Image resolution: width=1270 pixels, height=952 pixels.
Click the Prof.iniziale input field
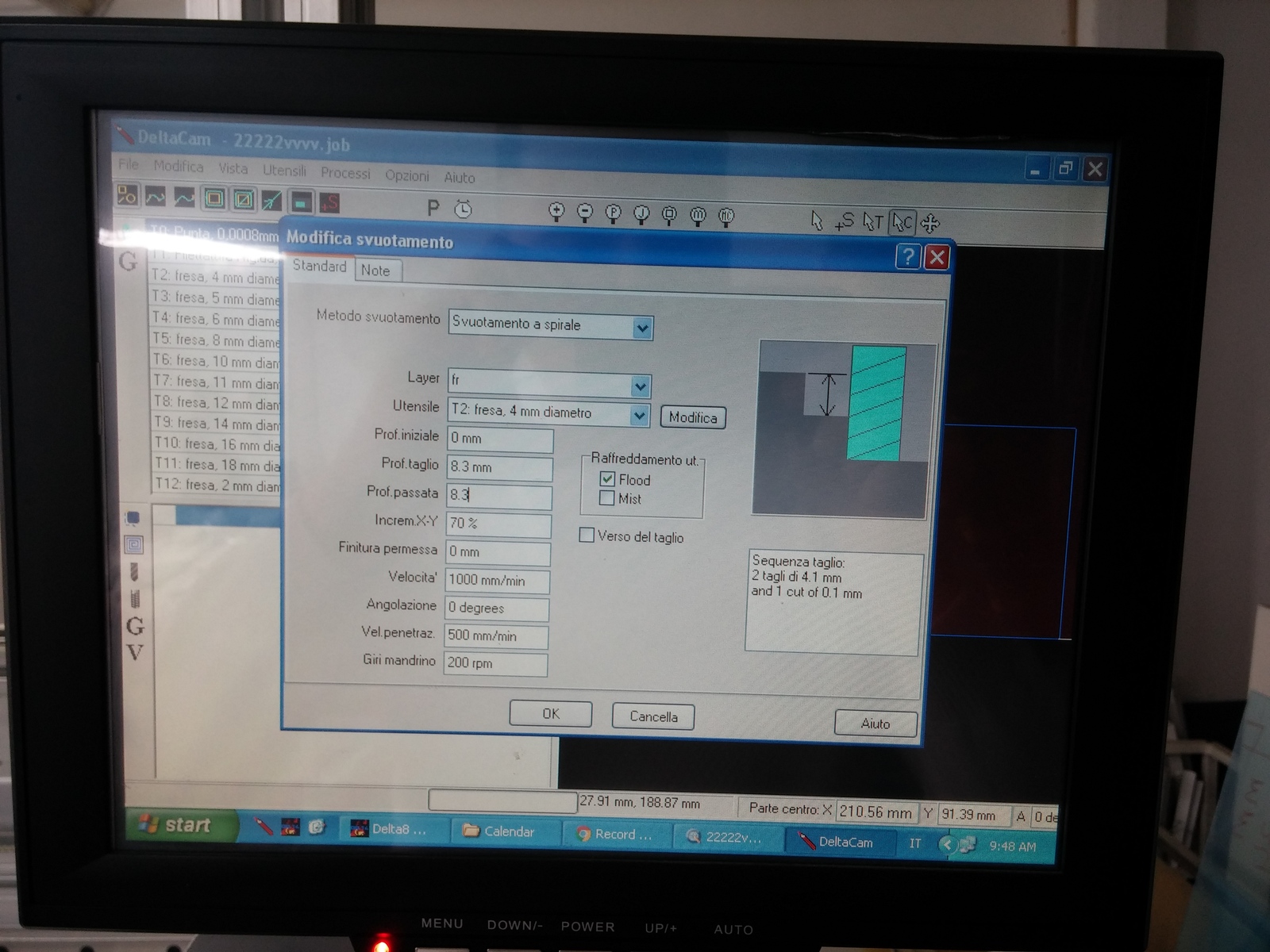(x=500, y=439)
